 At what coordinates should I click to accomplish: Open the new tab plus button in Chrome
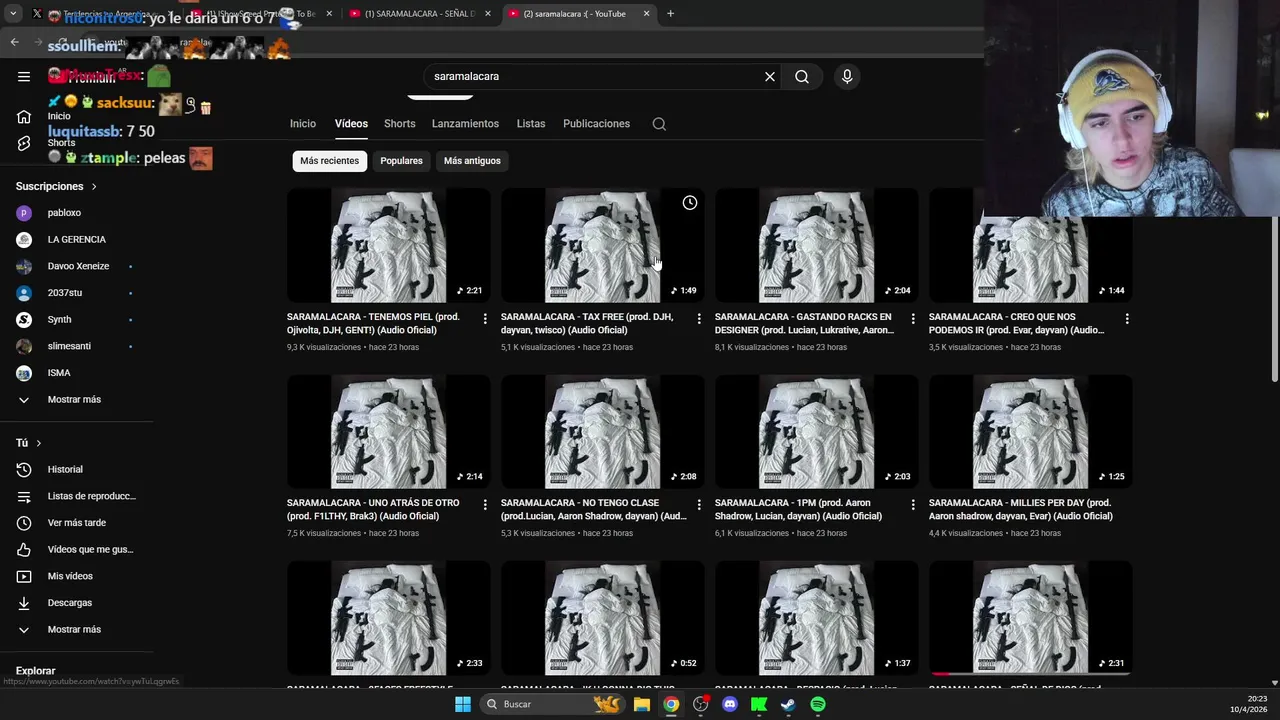[x=670, y=14]
